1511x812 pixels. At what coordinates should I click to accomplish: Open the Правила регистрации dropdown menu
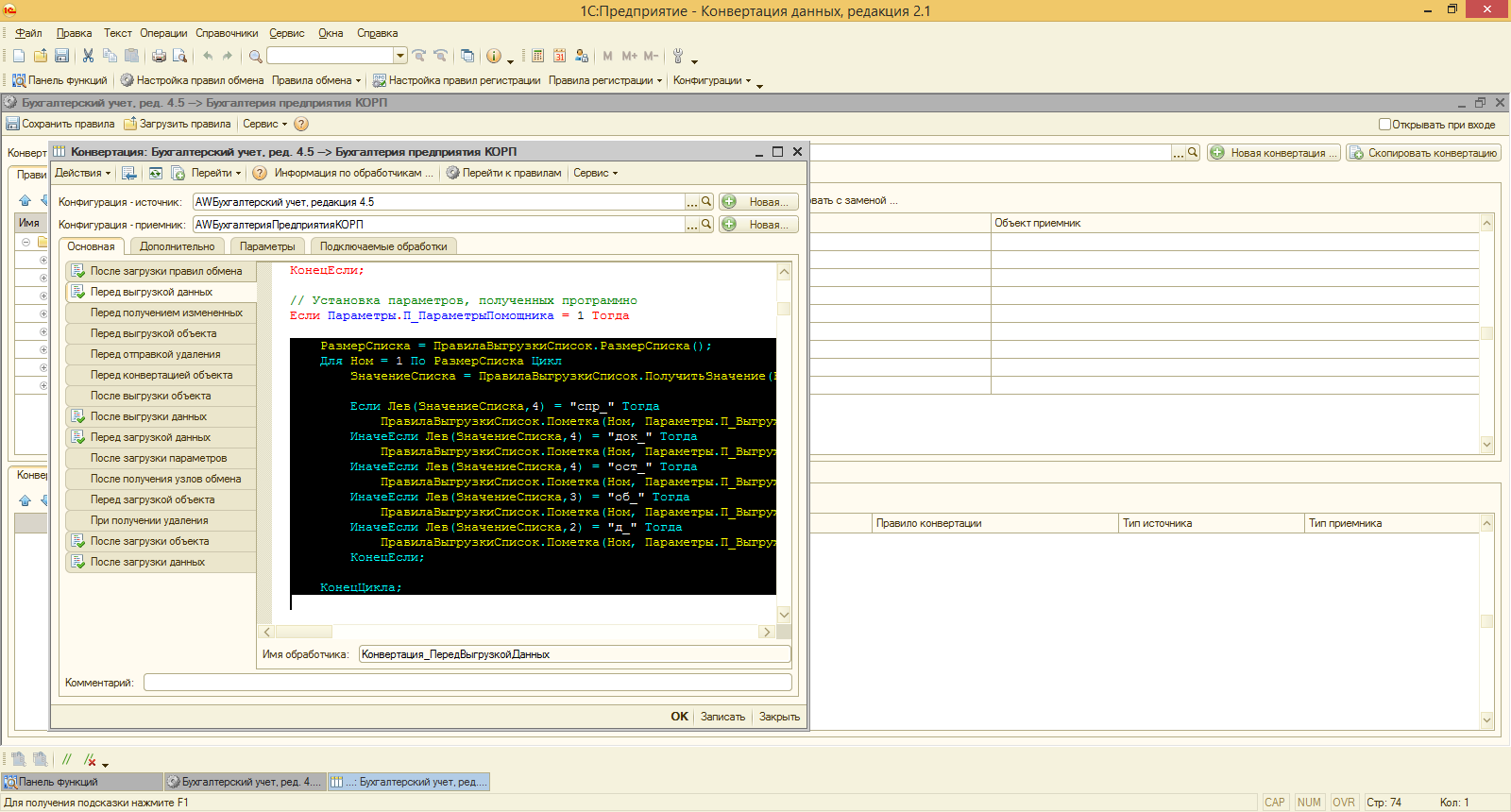point(605,80)
